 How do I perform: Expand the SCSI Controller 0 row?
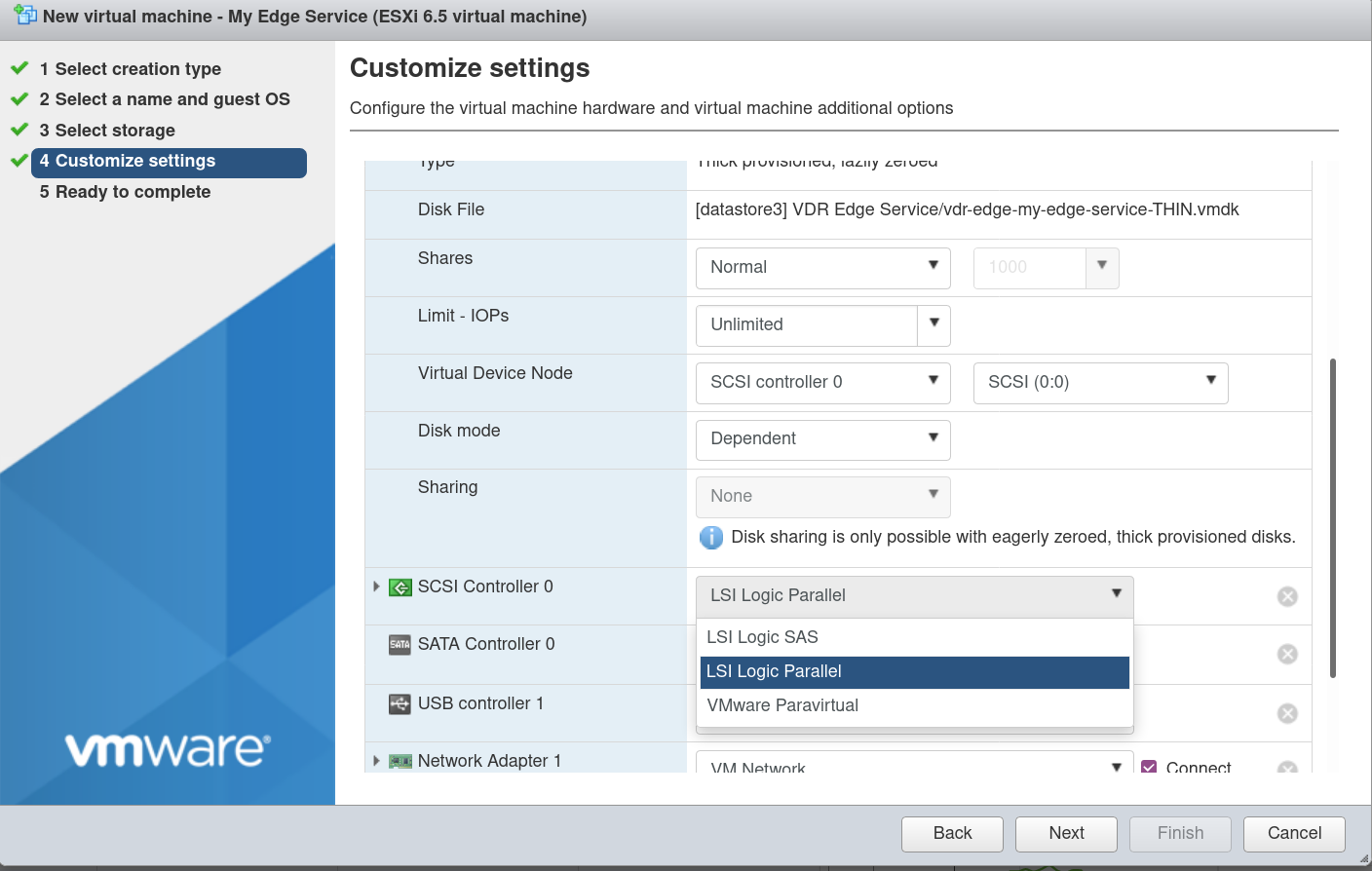[376, 587]
